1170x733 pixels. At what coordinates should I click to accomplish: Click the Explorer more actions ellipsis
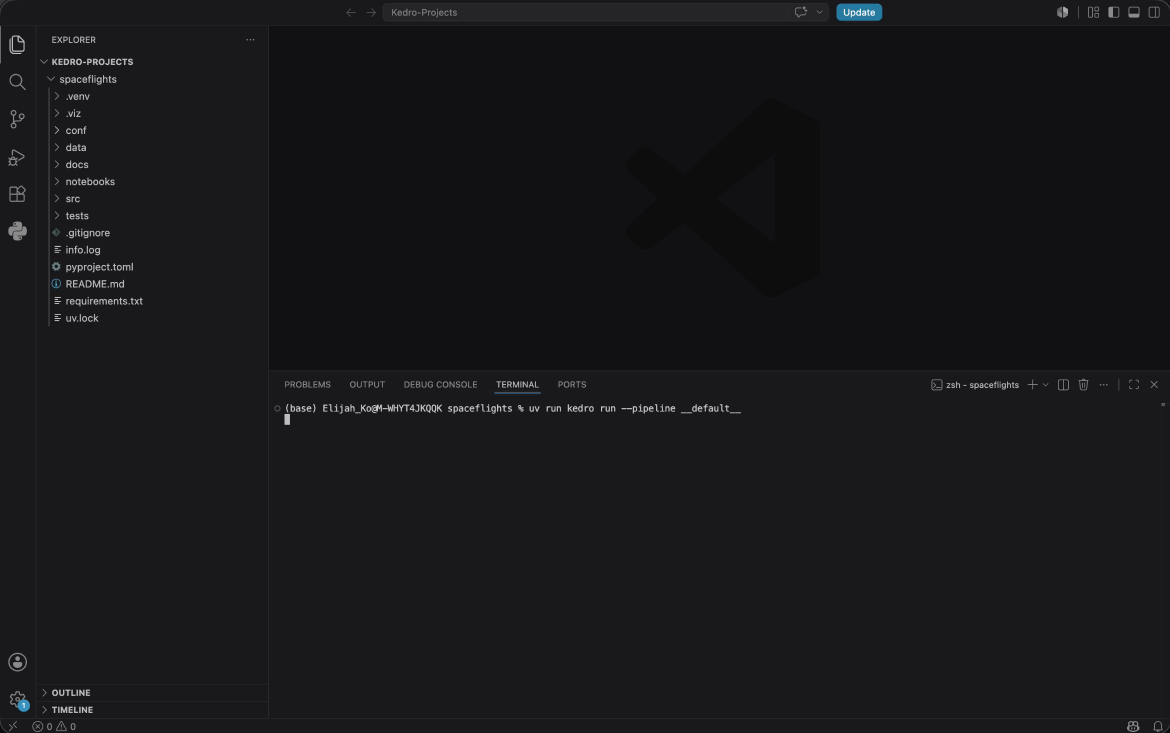pos(250,40)
